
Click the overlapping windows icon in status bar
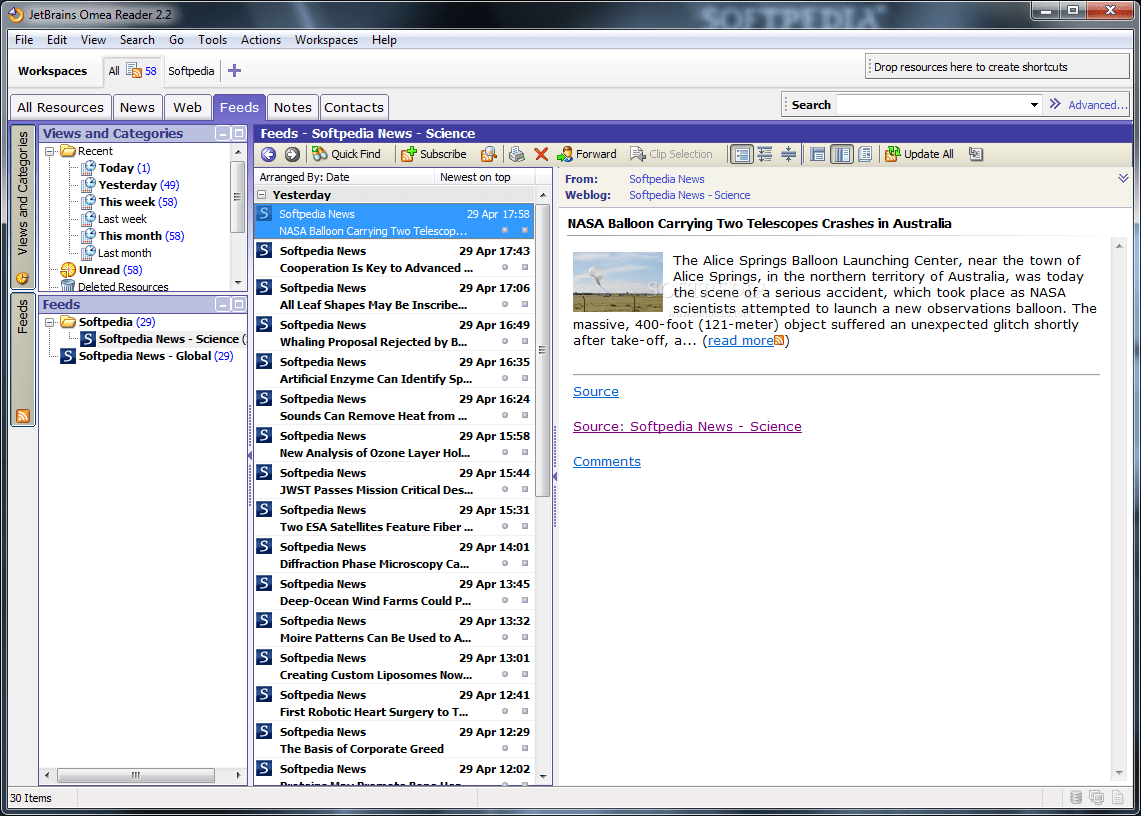coord(1097,798)
